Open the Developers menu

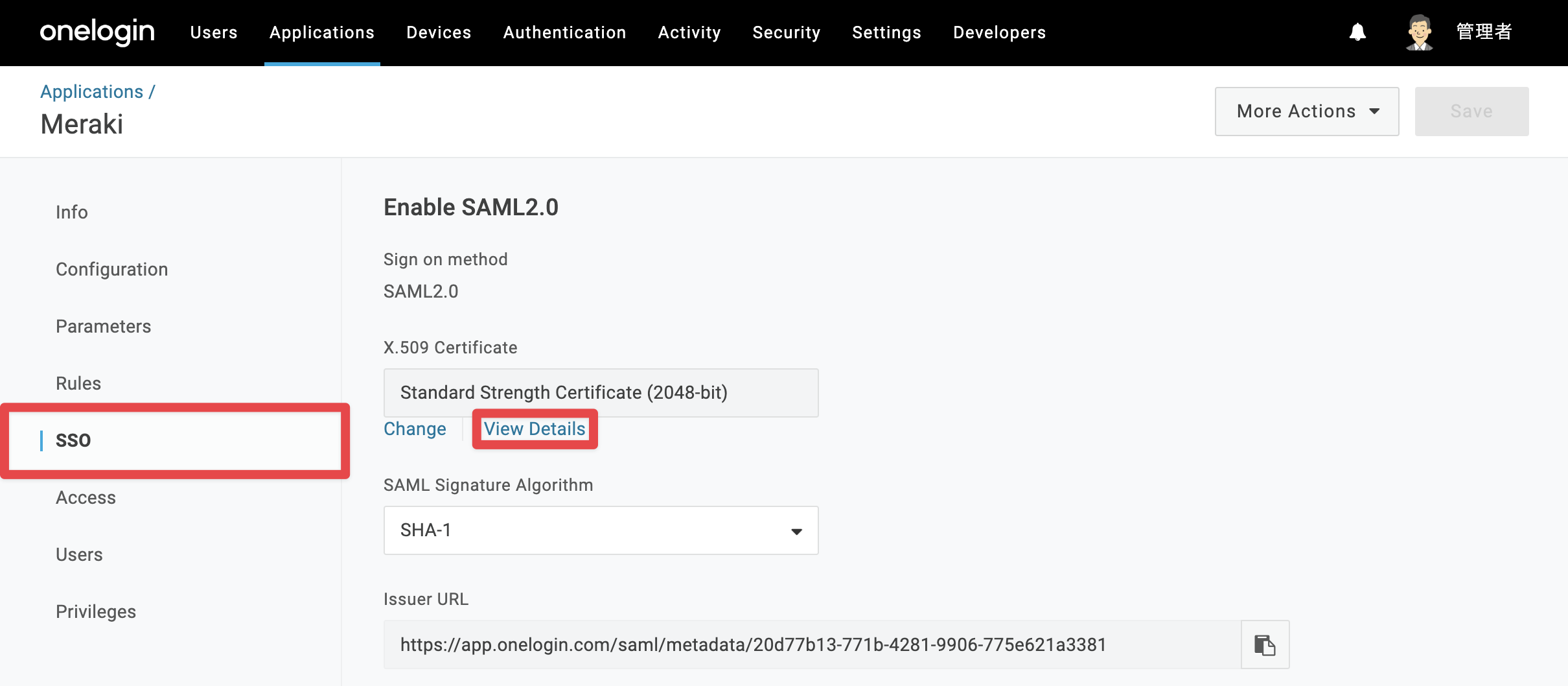pyautogui.click(x=999, y=32)
